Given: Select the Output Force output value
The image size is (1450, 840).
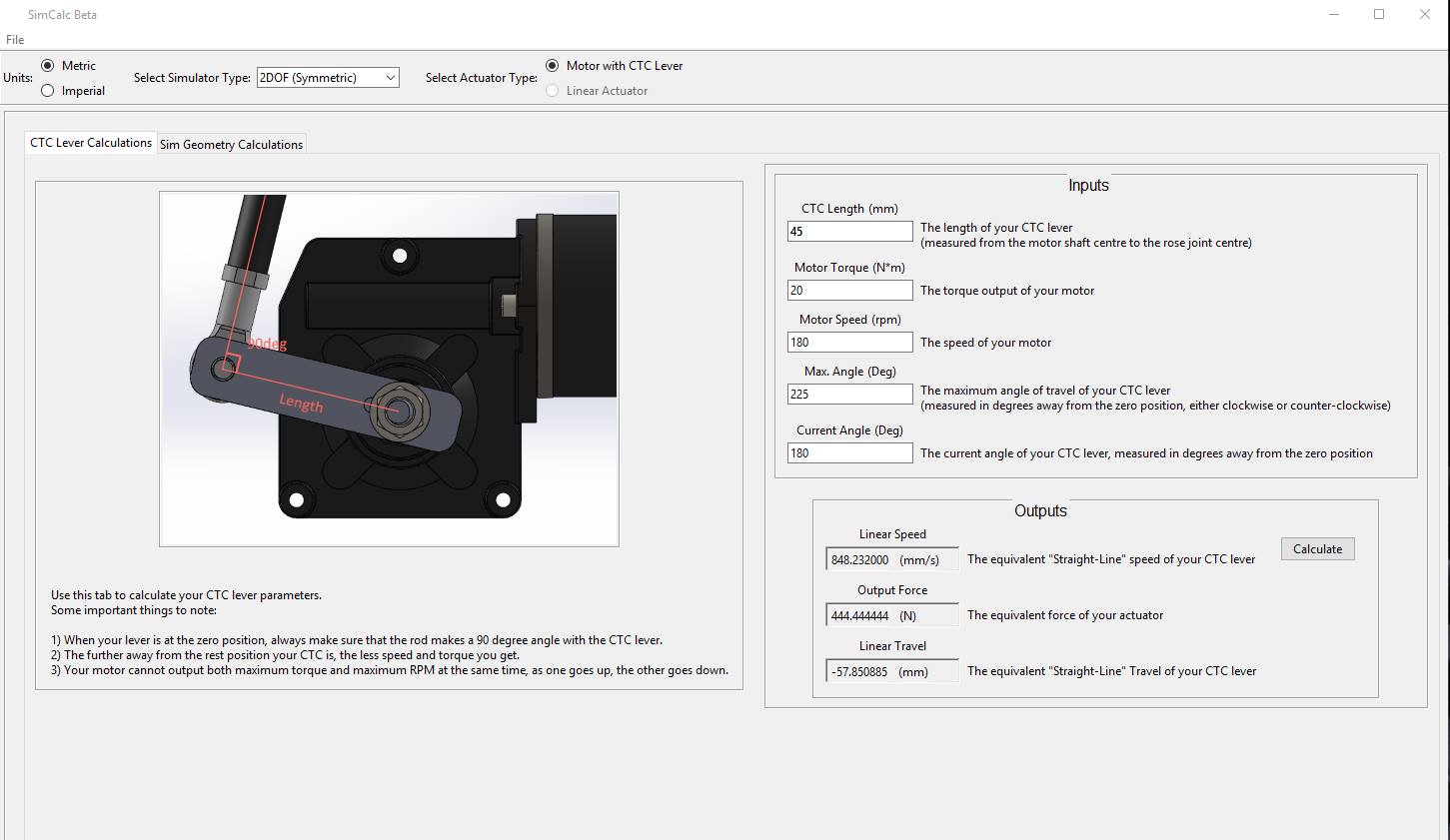Looking at the screenshot, I should coord(892,615).
